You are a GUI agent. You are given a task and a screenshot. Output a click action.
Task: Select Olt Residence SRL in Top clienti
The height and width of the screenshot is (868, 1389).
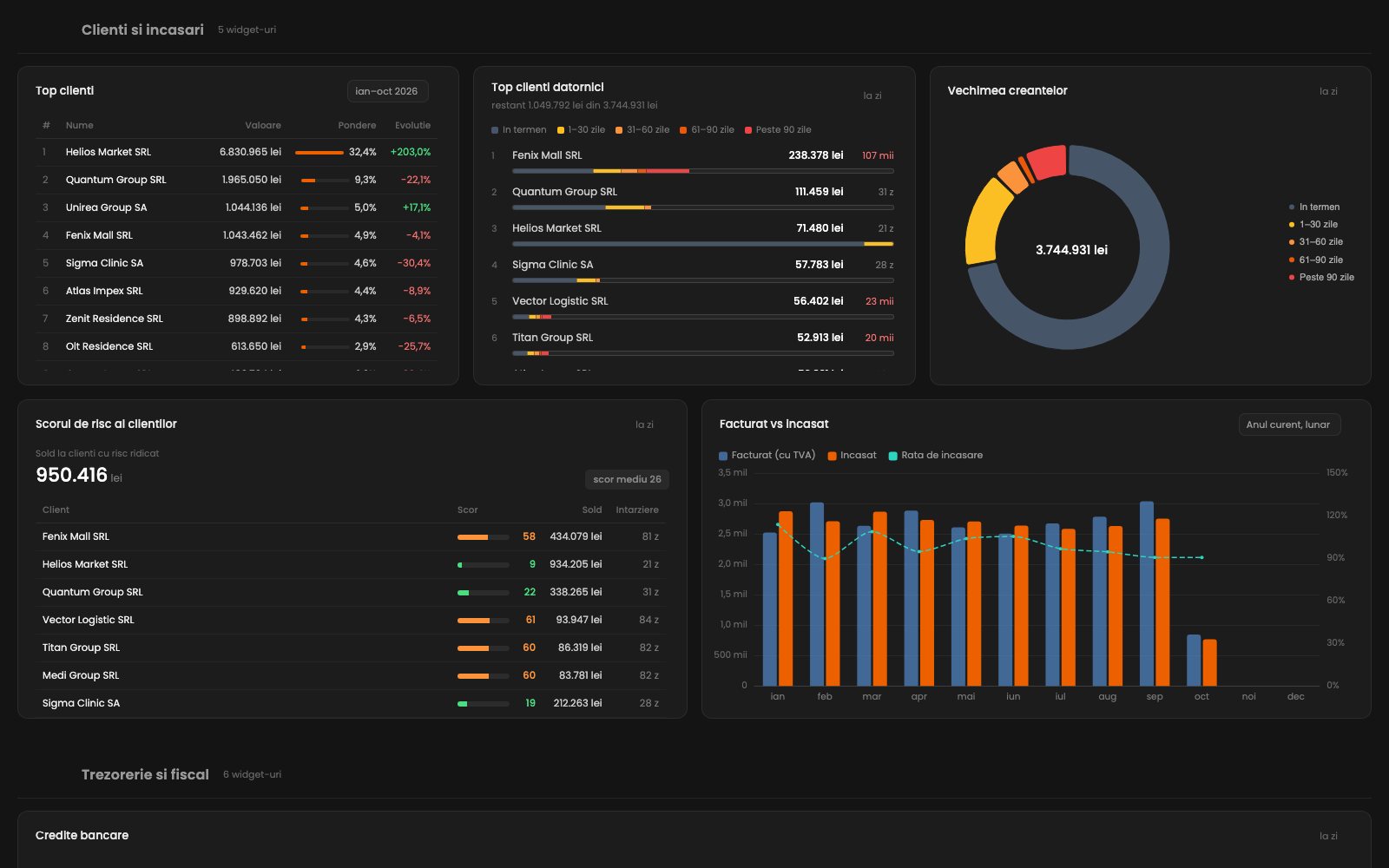click(x=236, y=346)
